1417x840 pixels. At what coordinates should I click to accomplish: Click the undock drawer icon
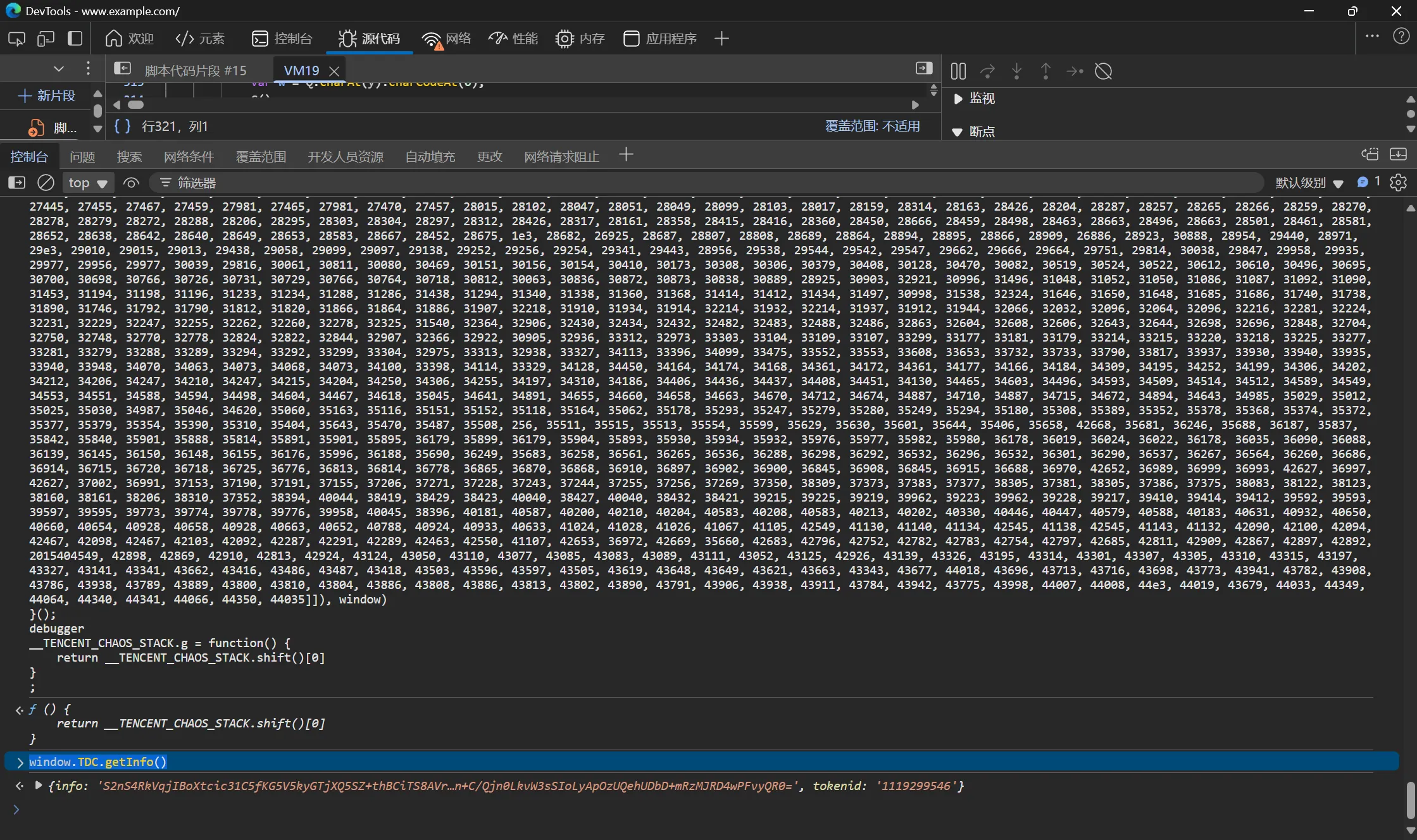[1370, 154]
